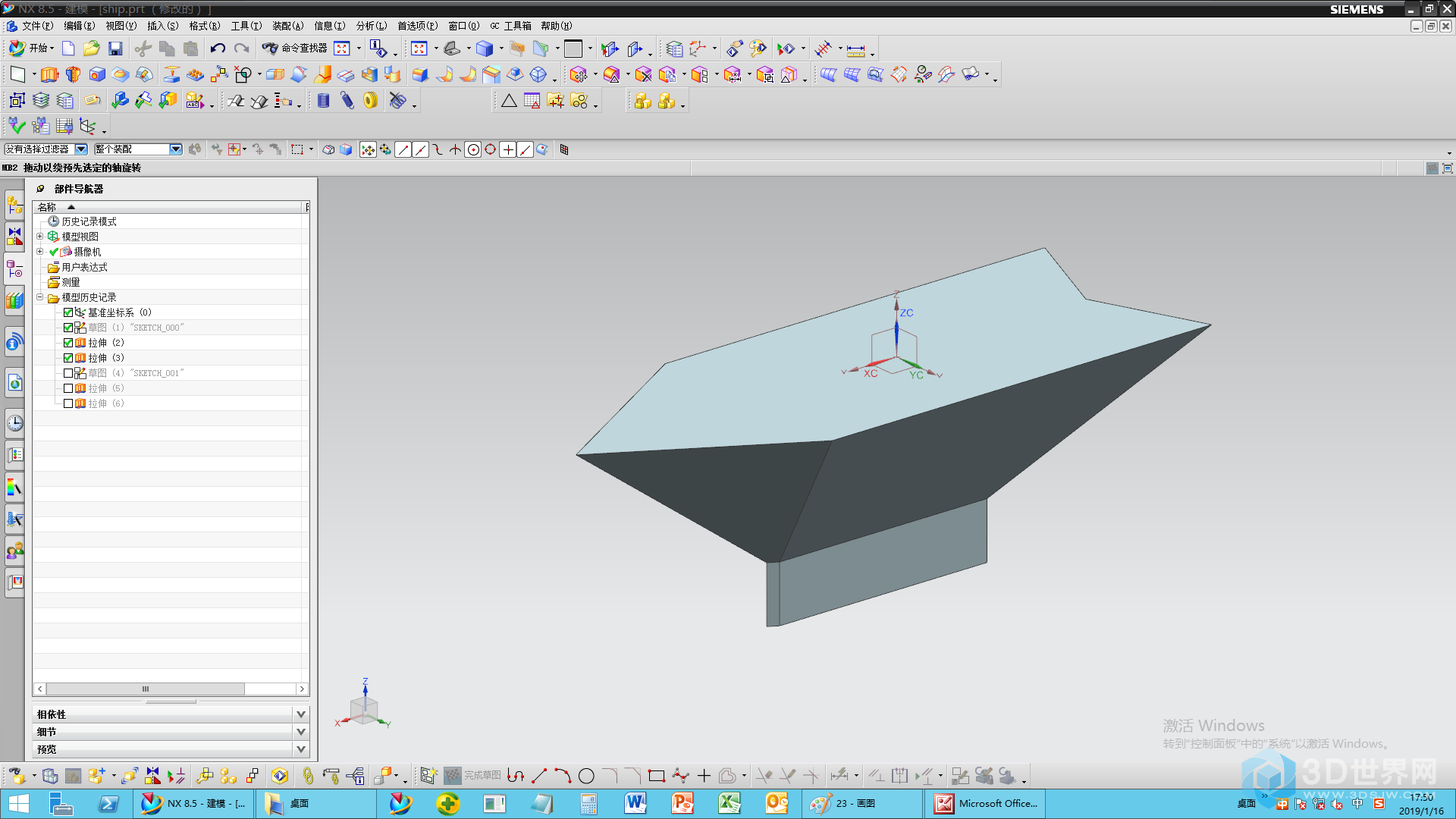Select the Hole feature icon

[x=97, y=74]
